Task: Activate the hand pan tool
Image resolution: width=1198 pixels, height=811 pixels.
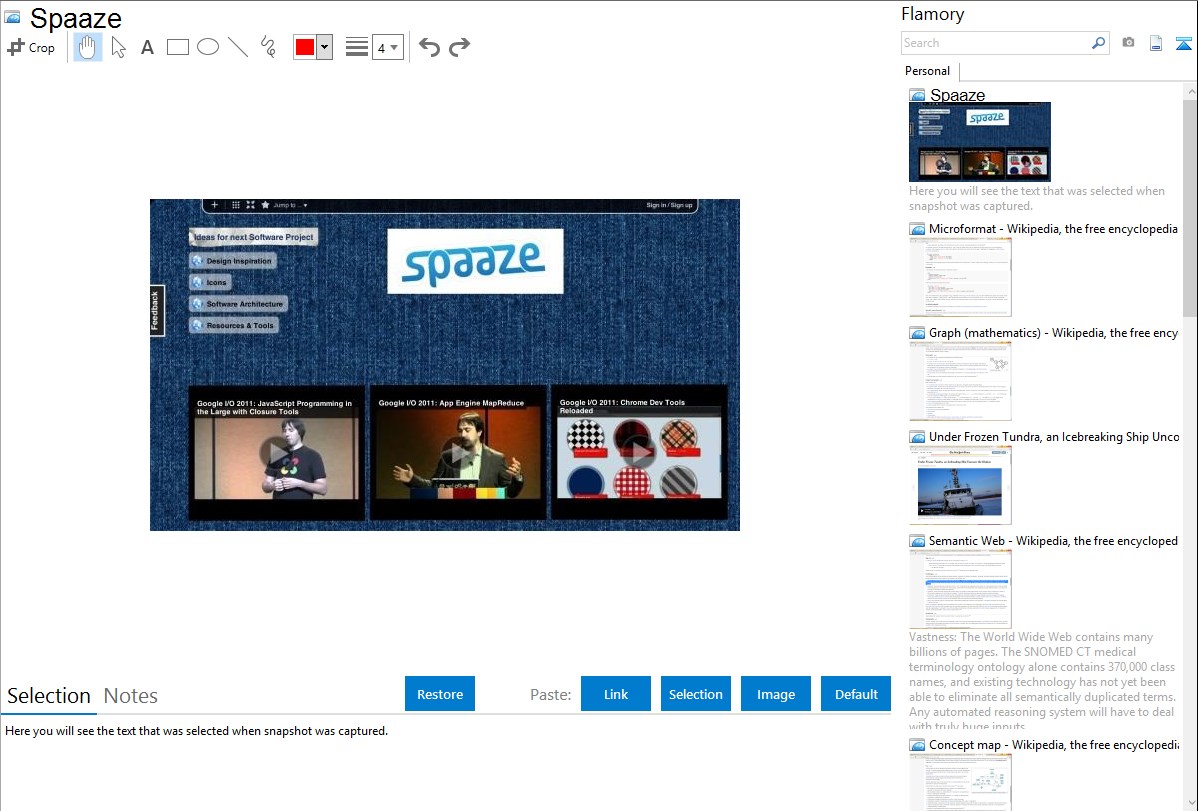Action: (x=88, y=47)
